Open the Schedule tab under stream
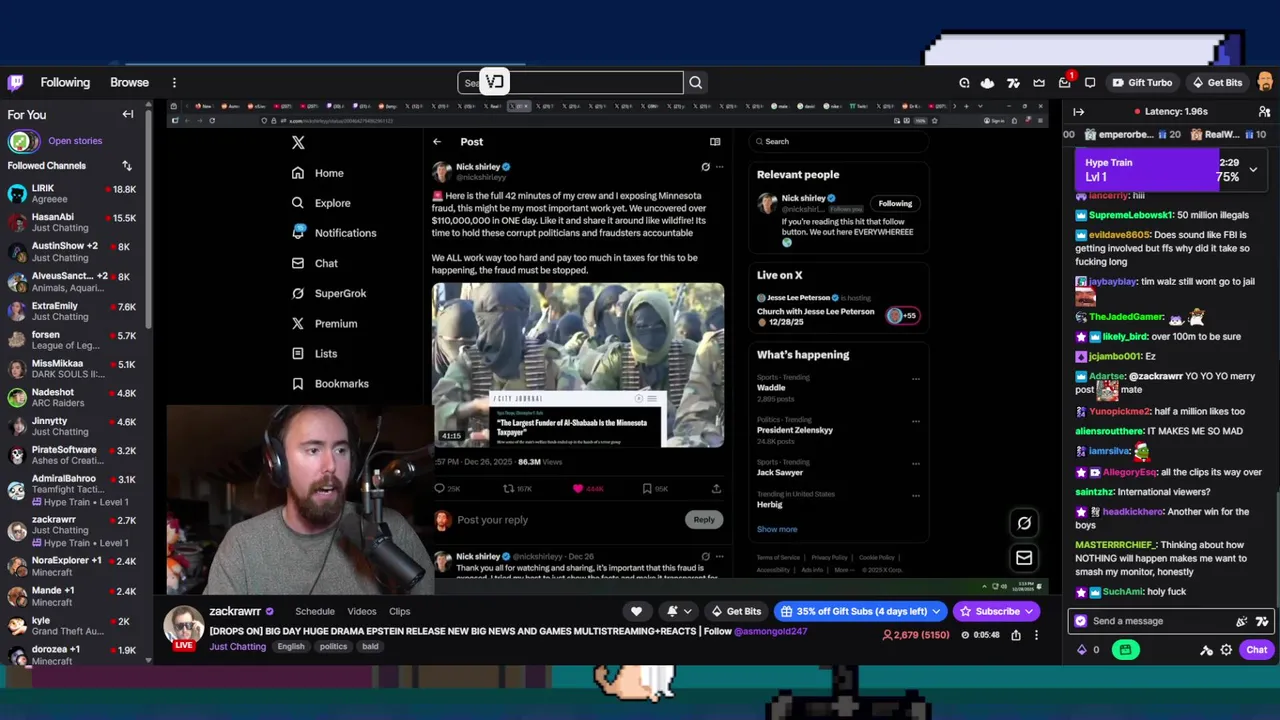The height and width of the screenshot is (720, 1280). pyautogui.click(x=315, y=611)
